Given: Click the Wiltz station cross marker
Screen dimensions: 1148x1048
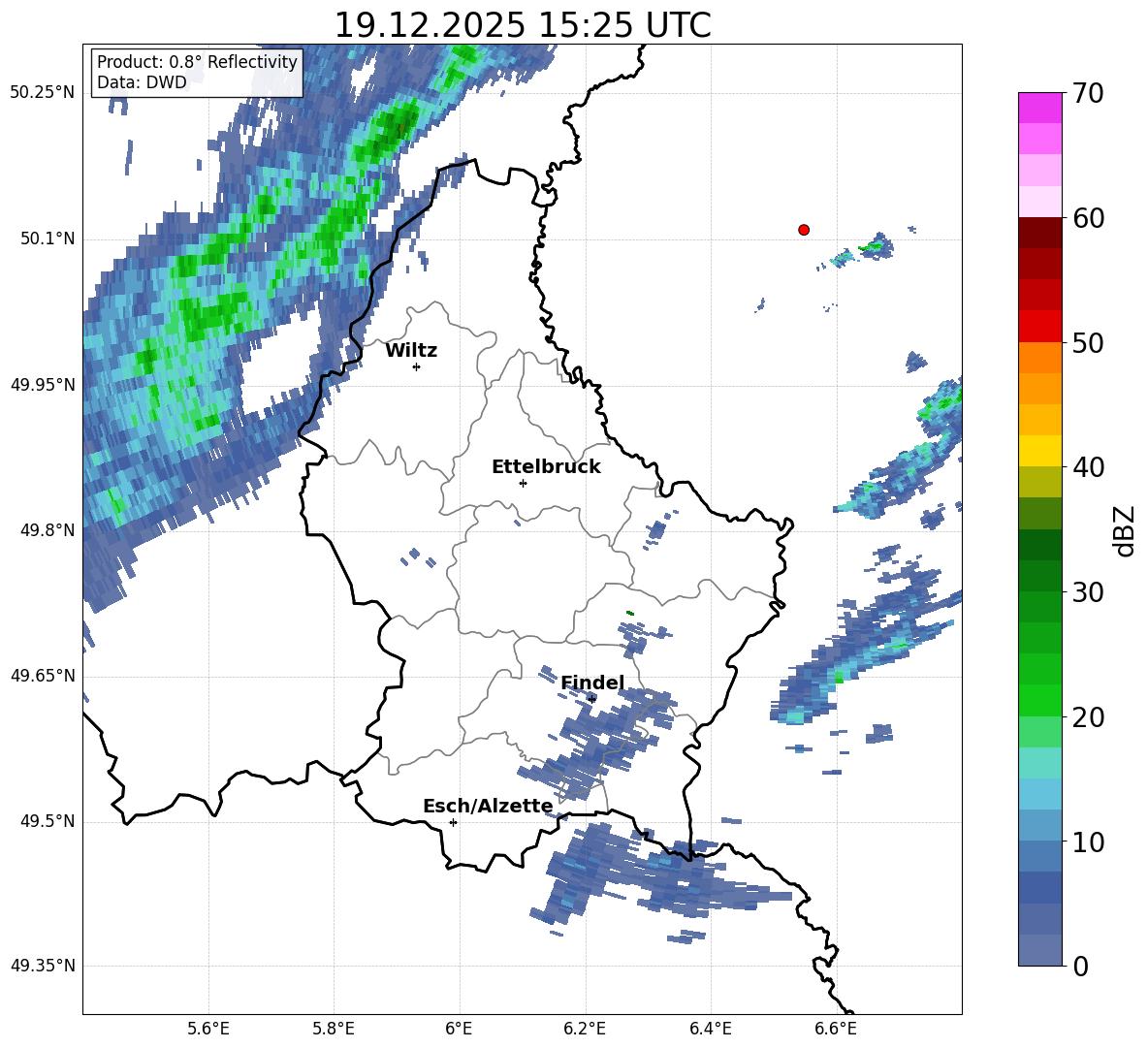Looking at the screenshot, I should (417, 366).
